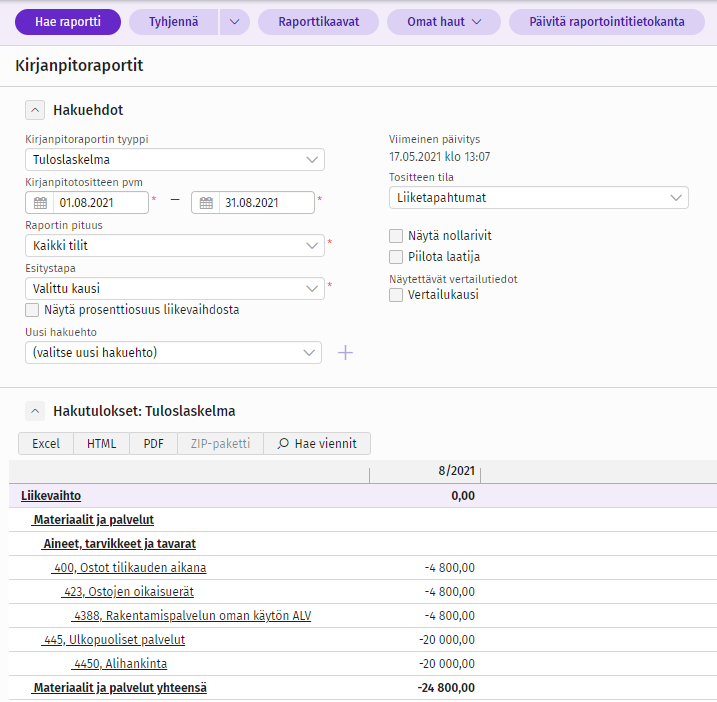The height and width of the screenshot is (702, 717).
Task: Click the Hae viennit magnifier button
Action: point(317,444)
